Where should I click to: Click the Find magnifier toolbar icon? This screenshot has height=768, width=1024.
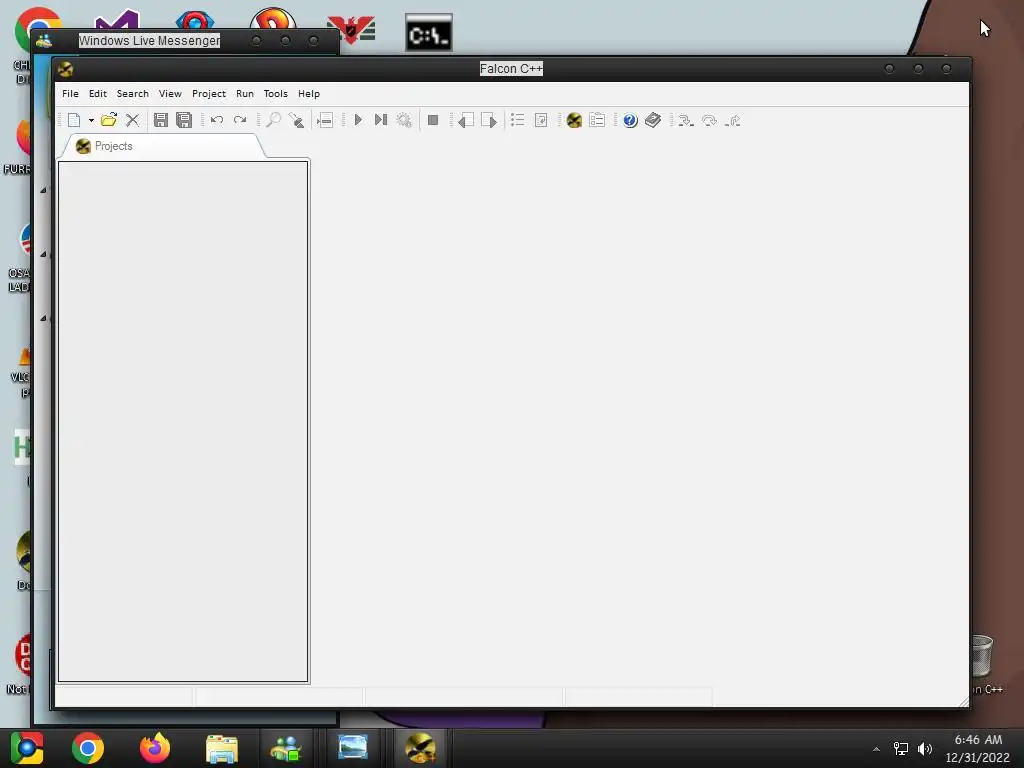[x=273, y=120]
